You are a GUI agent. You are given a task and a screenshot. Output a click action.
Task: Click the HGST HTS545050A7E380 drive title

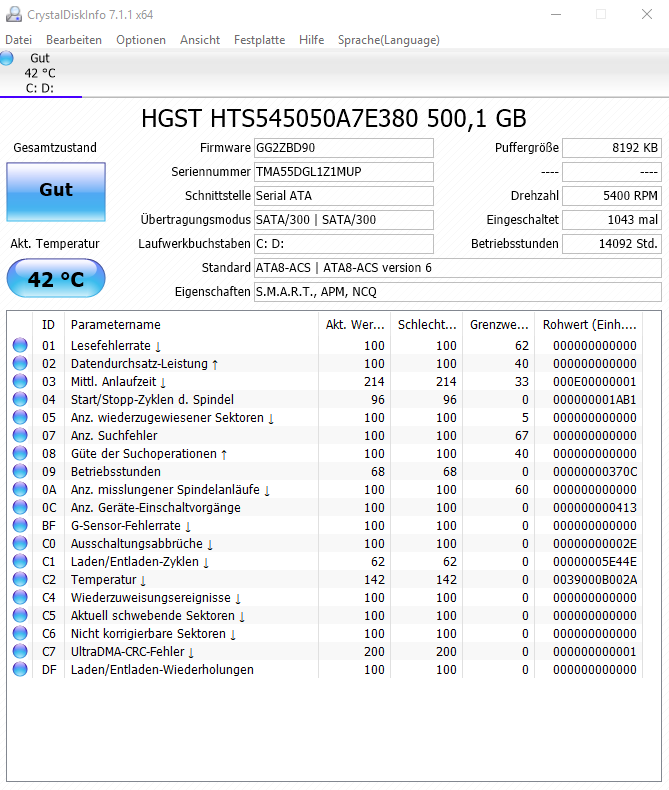pyautogui.click(x=333, y=119)
